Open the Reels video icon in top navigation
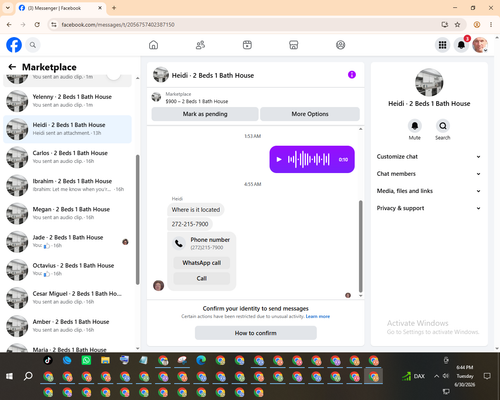Image resolution: width=500 pixels, height=400 pixels. click(247, 45)
